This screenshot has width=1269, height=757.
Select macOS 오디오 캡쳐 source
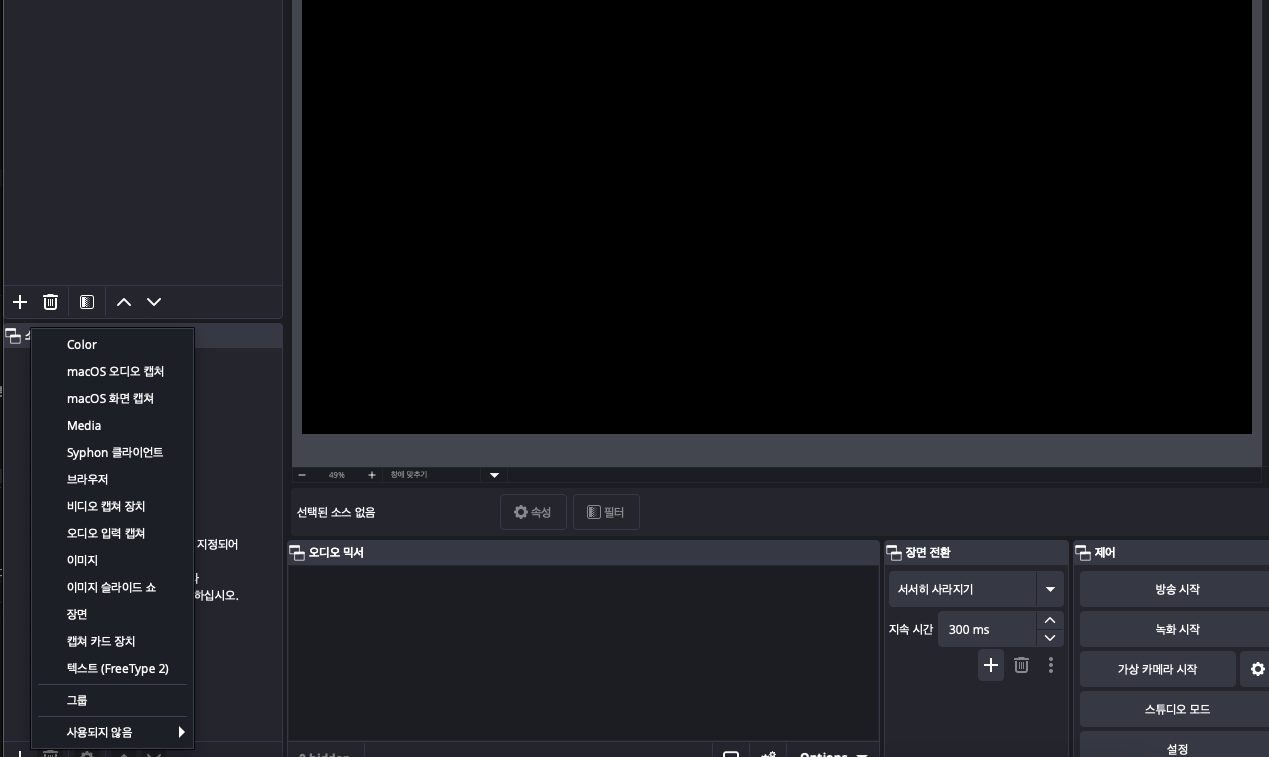point(113,371)
